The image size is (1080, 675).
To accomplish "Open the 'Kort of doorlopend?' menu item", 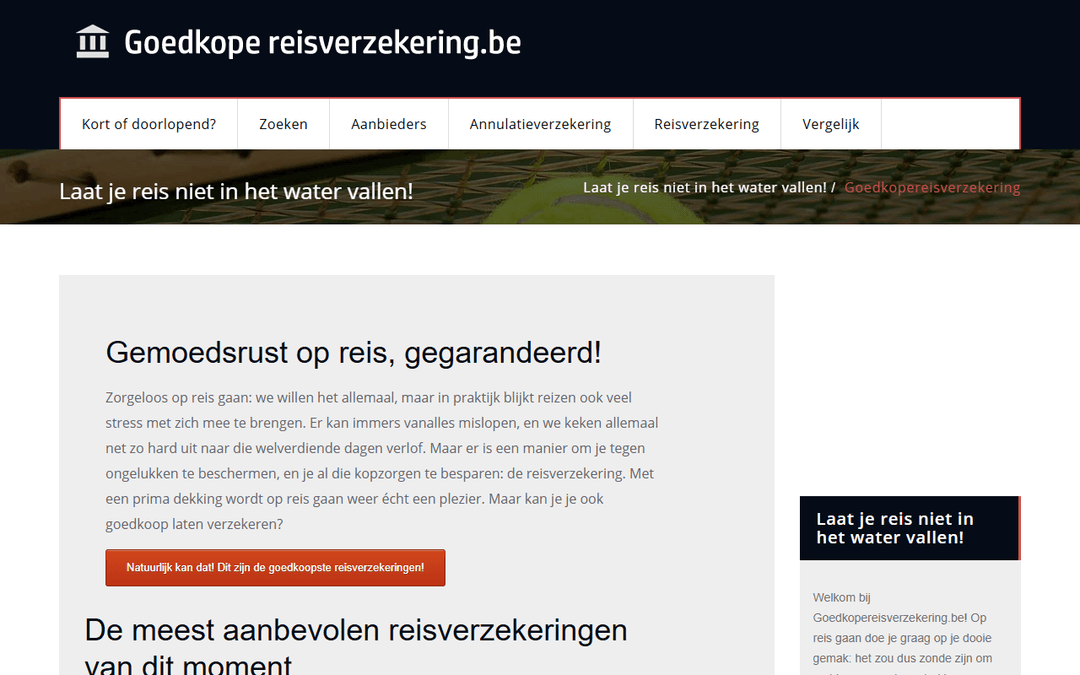I will 149,124.
